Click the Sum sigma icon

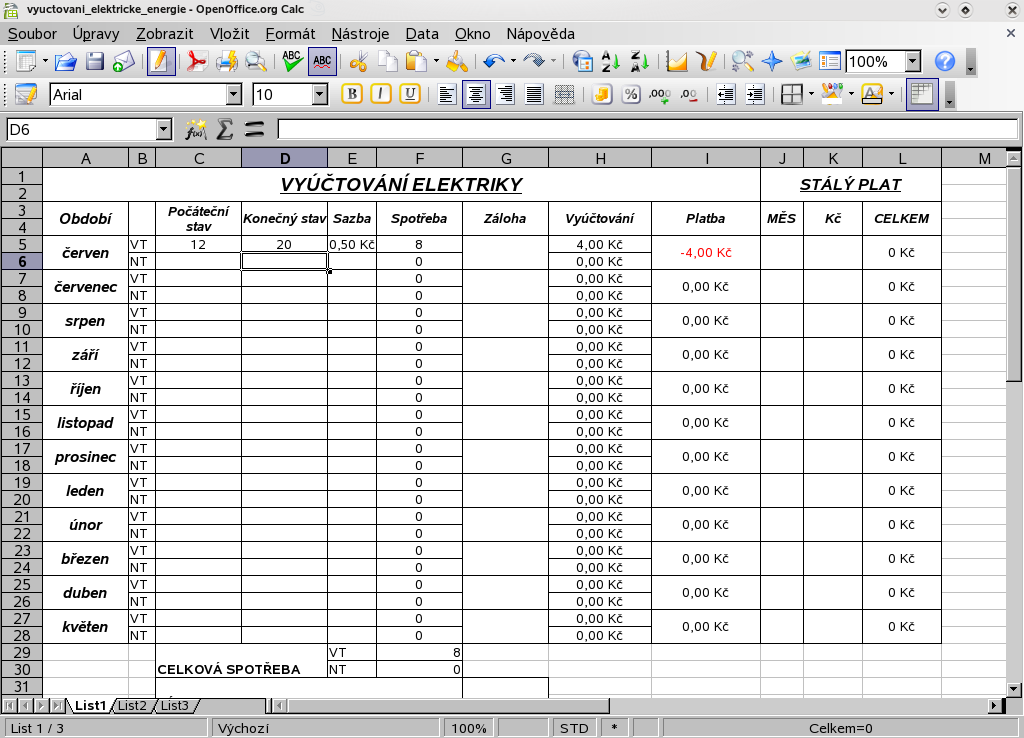coord(225,129)
